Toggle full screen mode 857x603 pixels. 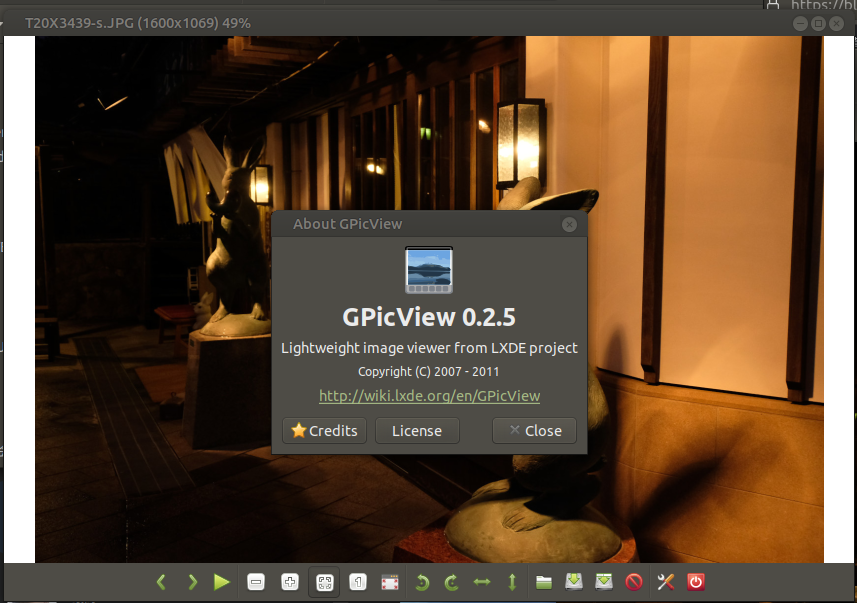tap(389, 582)
